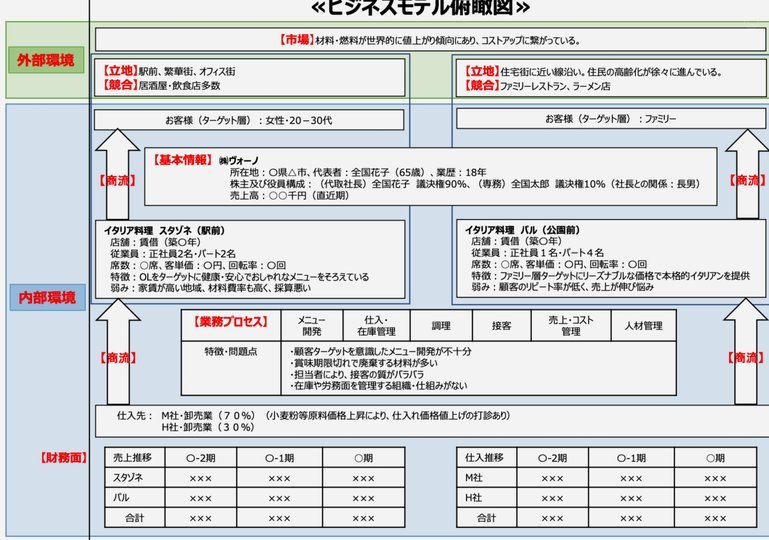Select the 'メニュー開発' process cell
The height and width of the screenshot is (540, 769).
312,325
